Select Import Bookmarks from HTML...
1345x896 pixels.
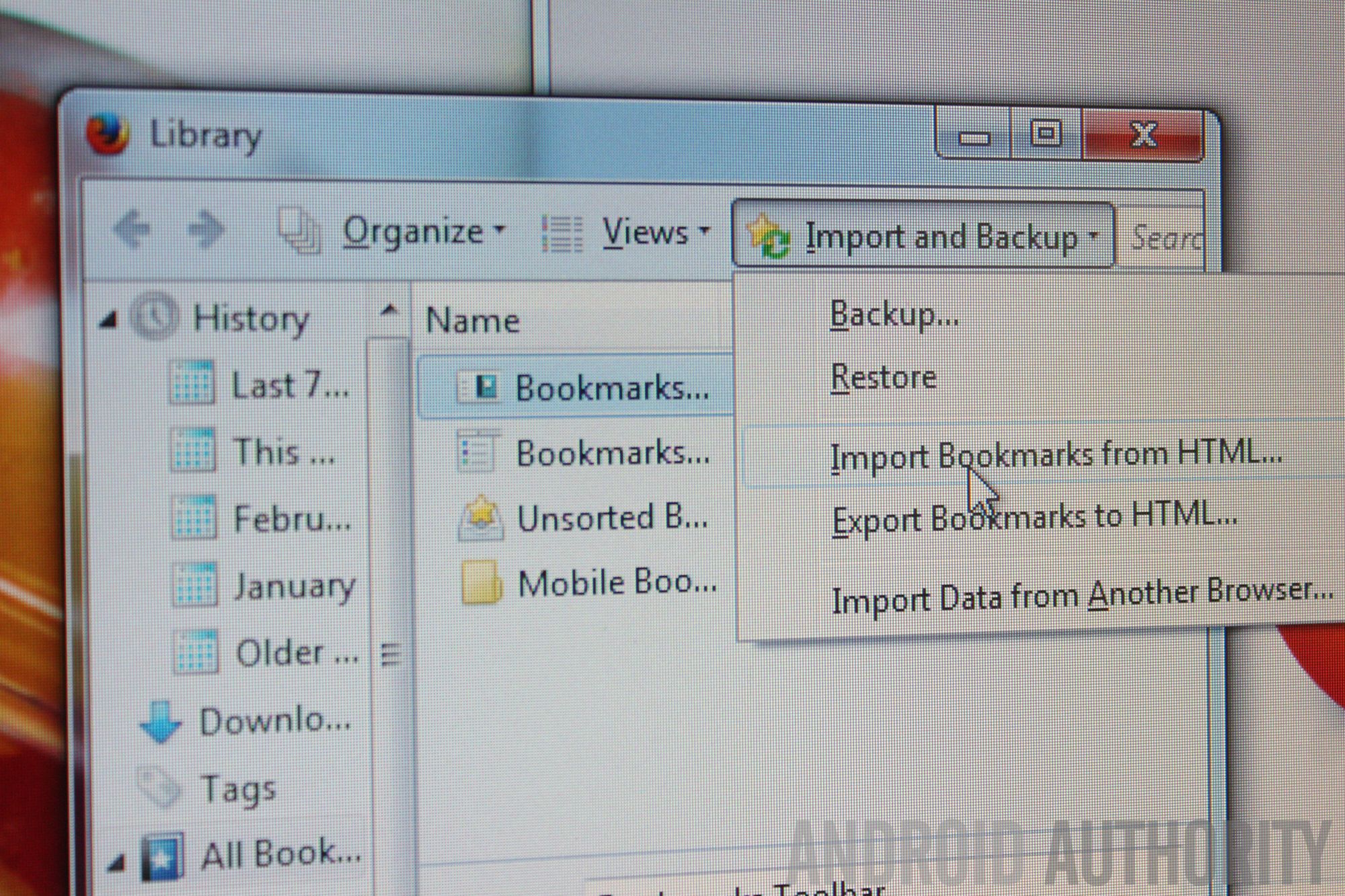tap(1056, 454)
